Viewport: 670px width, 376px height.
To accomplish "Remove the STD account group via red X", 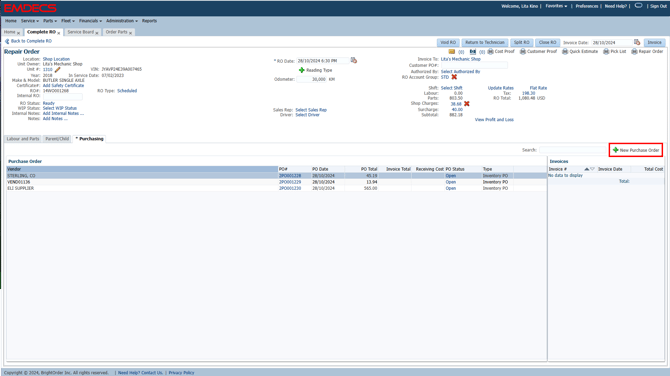I will [x=454, y=77].
